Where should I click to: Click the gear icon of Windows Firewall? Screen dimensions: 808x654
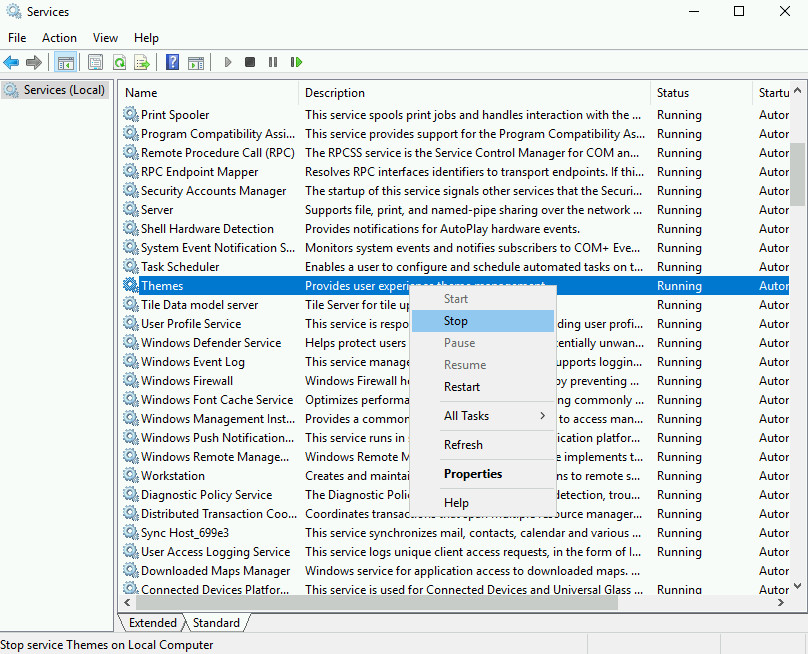coord(131,380)
